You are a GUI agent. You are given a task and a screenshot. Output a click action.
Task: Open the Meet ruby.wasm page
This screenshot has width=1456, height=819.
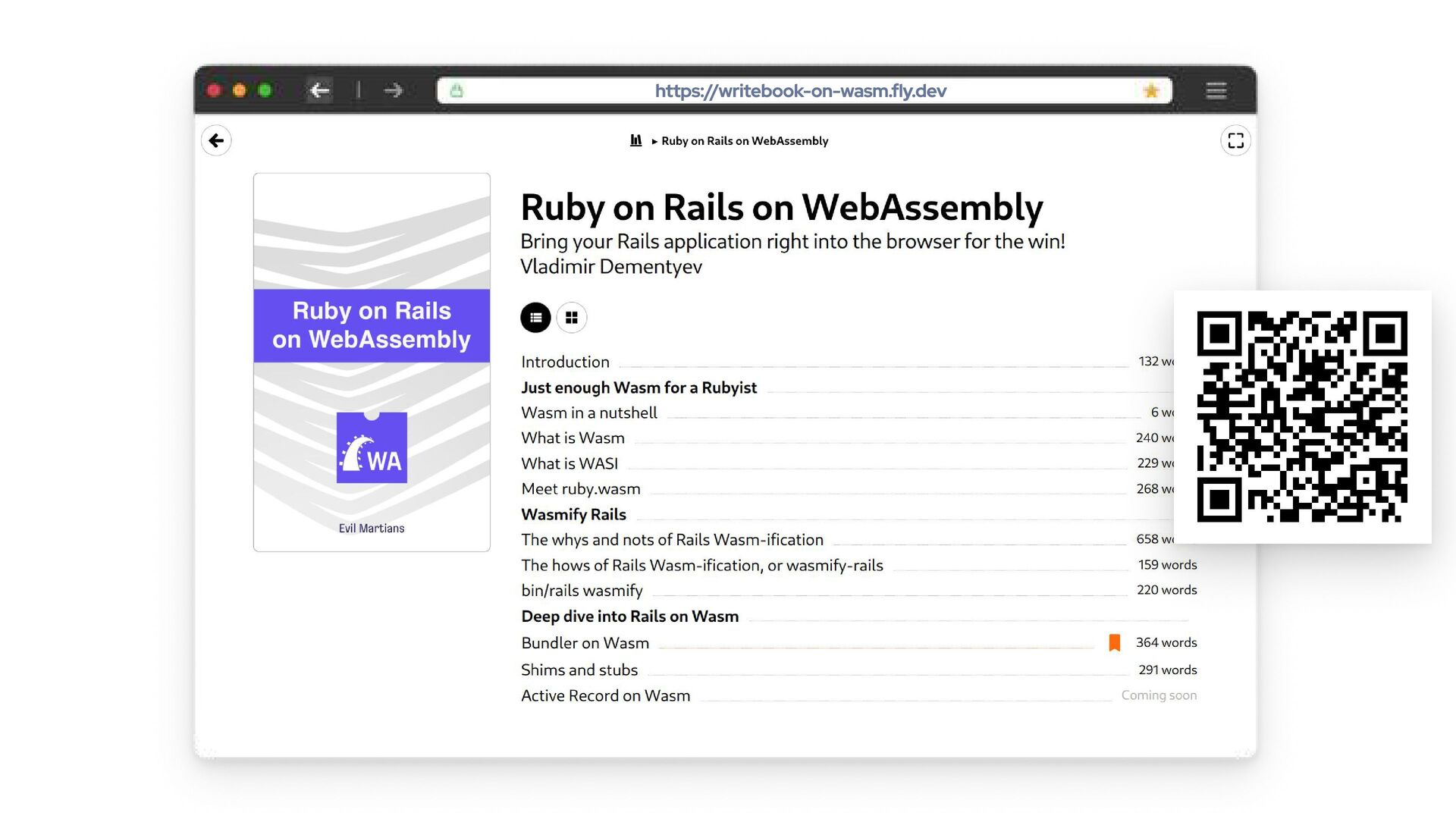pos(581,489)
